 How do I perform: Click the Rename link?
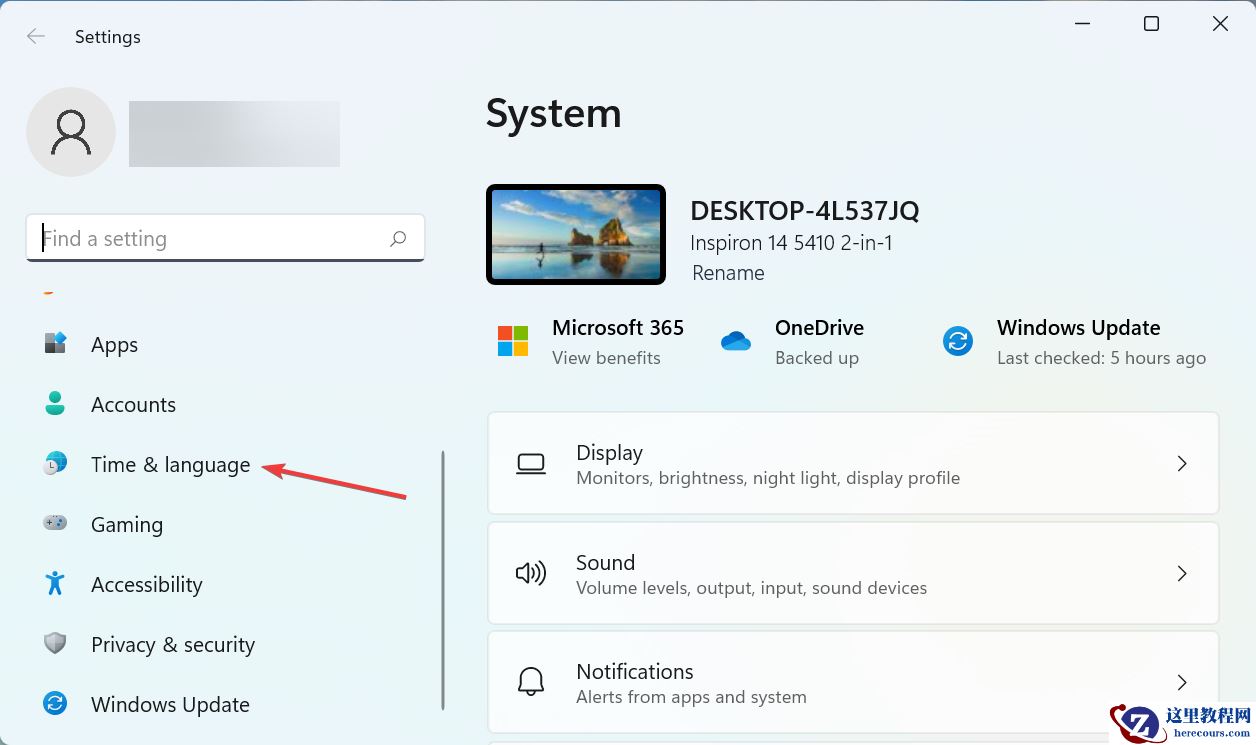pos(728,272)
